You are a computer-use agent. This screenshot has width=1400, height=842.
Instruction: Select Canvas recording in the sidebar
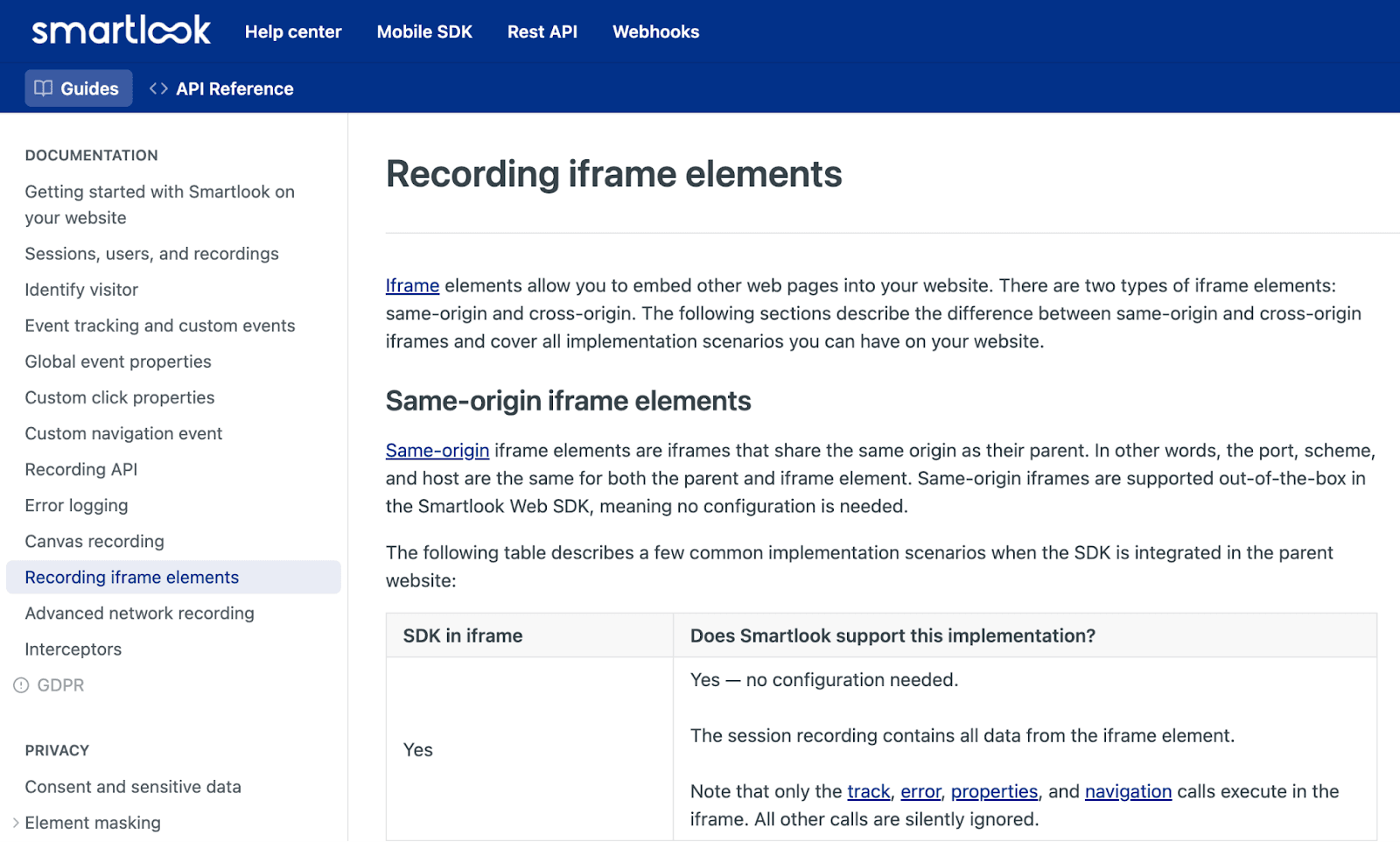click(x=94, y=542)
